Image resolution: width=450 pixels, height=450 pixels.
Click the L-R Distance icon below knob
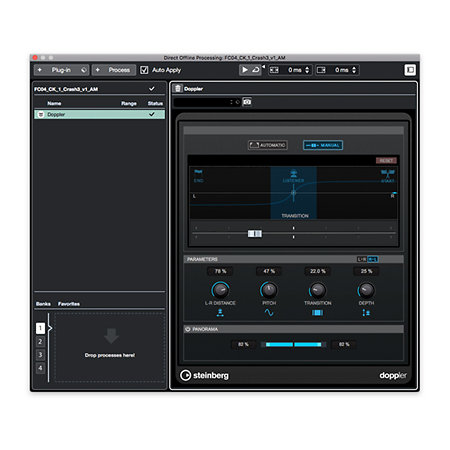220,313
